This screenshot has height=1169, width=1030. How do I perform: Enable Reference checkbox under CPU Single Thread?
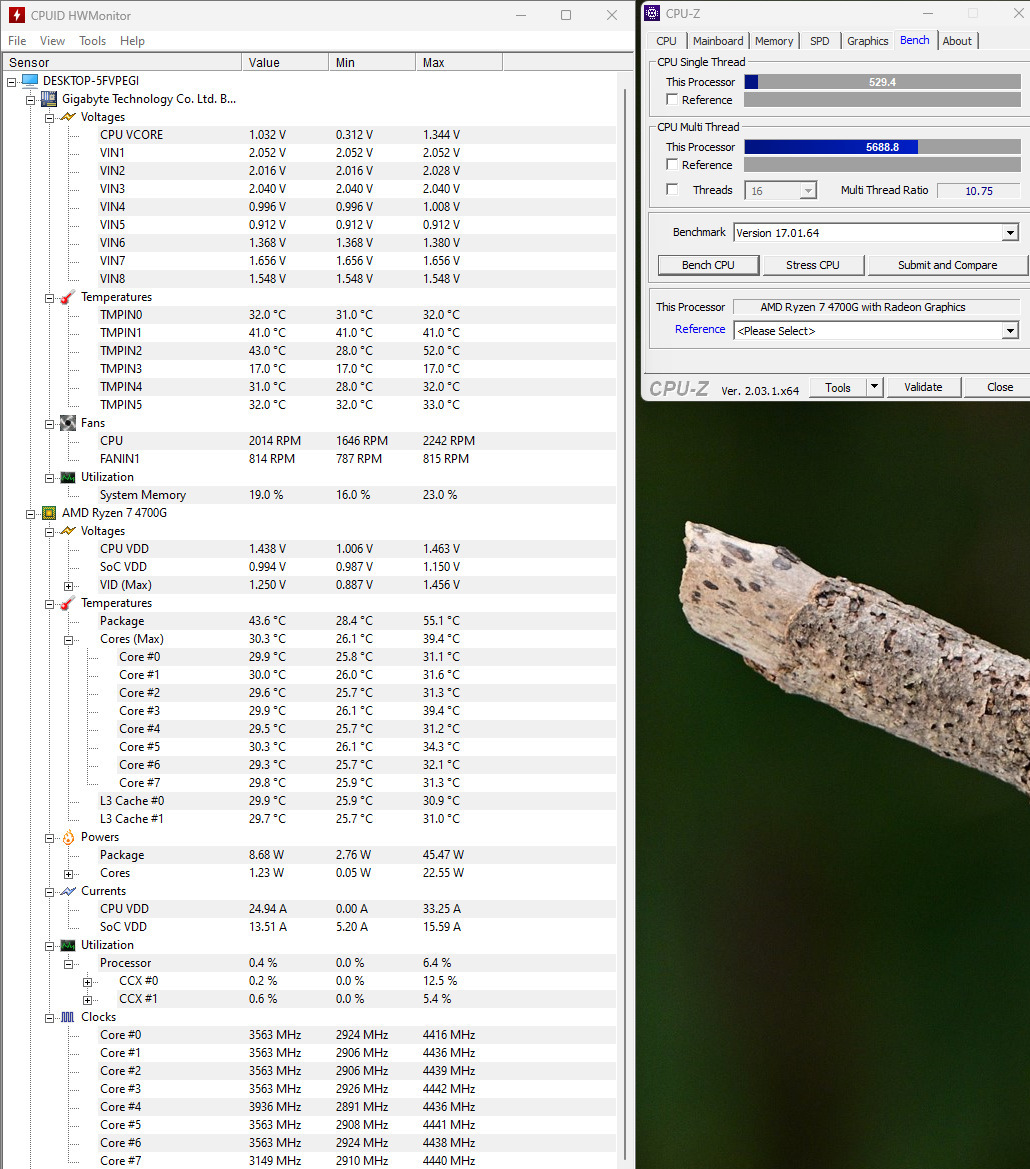point(672,99)
